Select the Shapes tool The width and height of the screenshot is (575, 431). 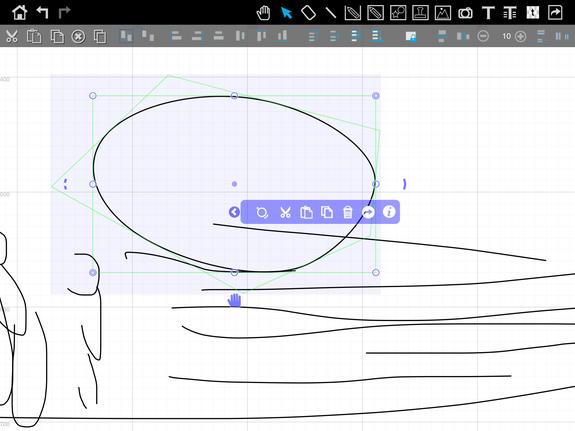point(398,13)
